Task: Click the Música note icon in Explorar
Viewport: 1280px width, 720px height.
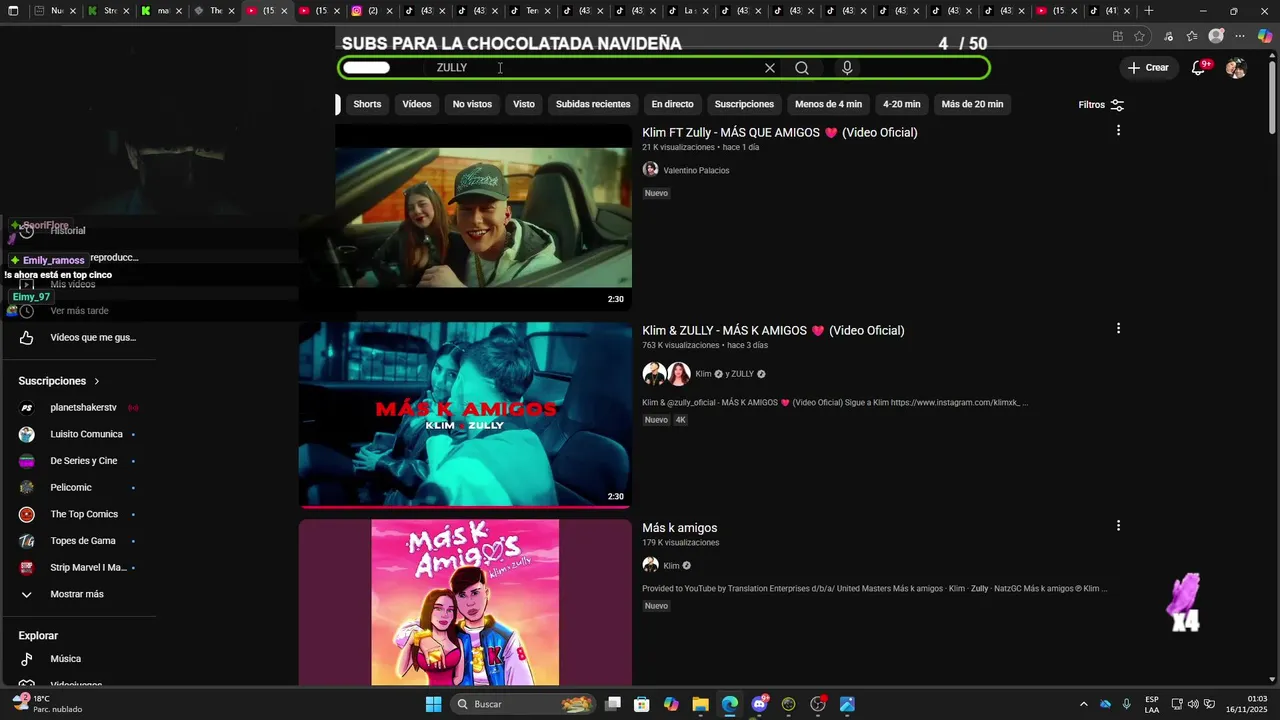Action: pos(27,659)
